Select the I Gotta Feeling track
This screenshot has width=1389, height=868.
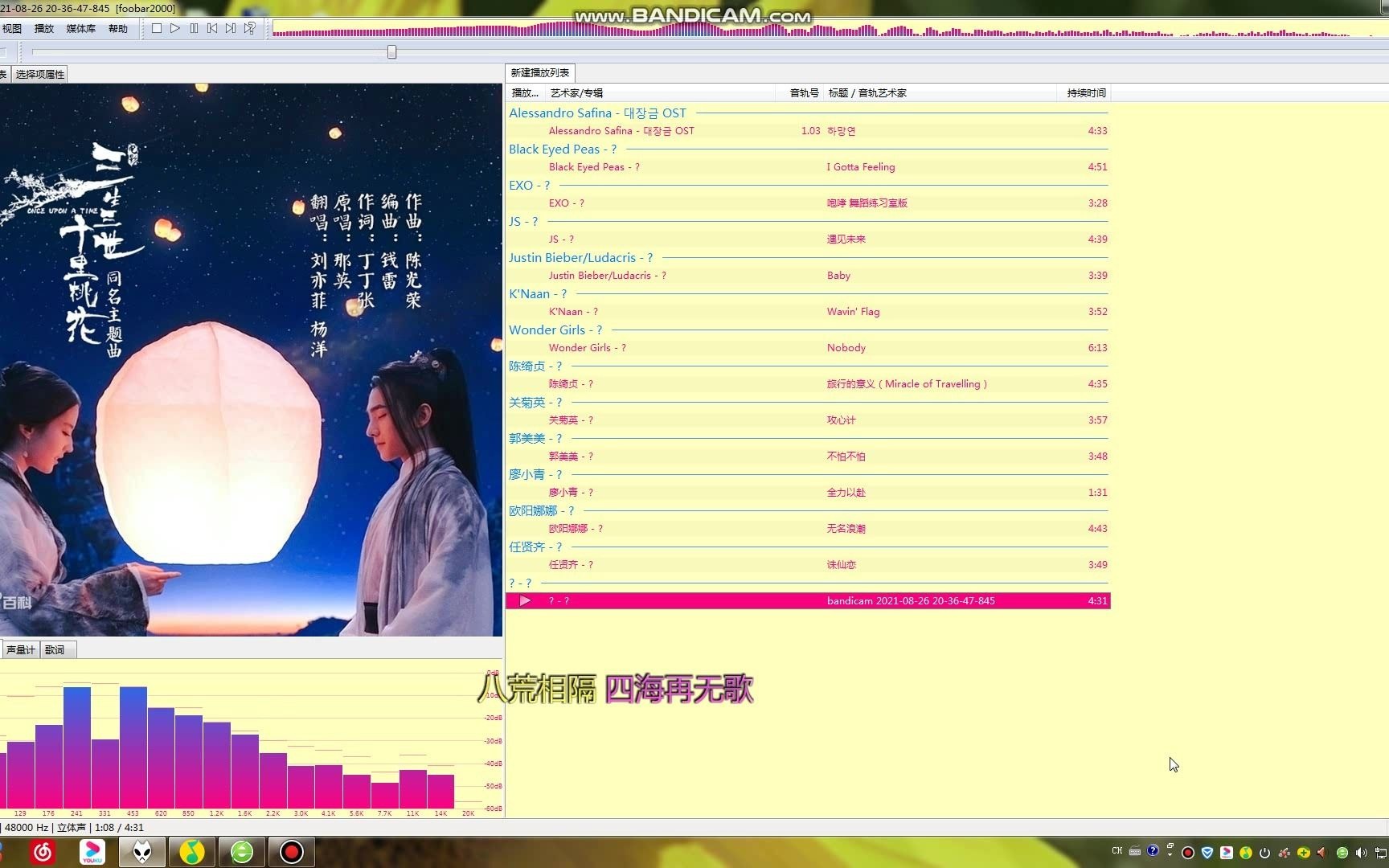(808, 167)
